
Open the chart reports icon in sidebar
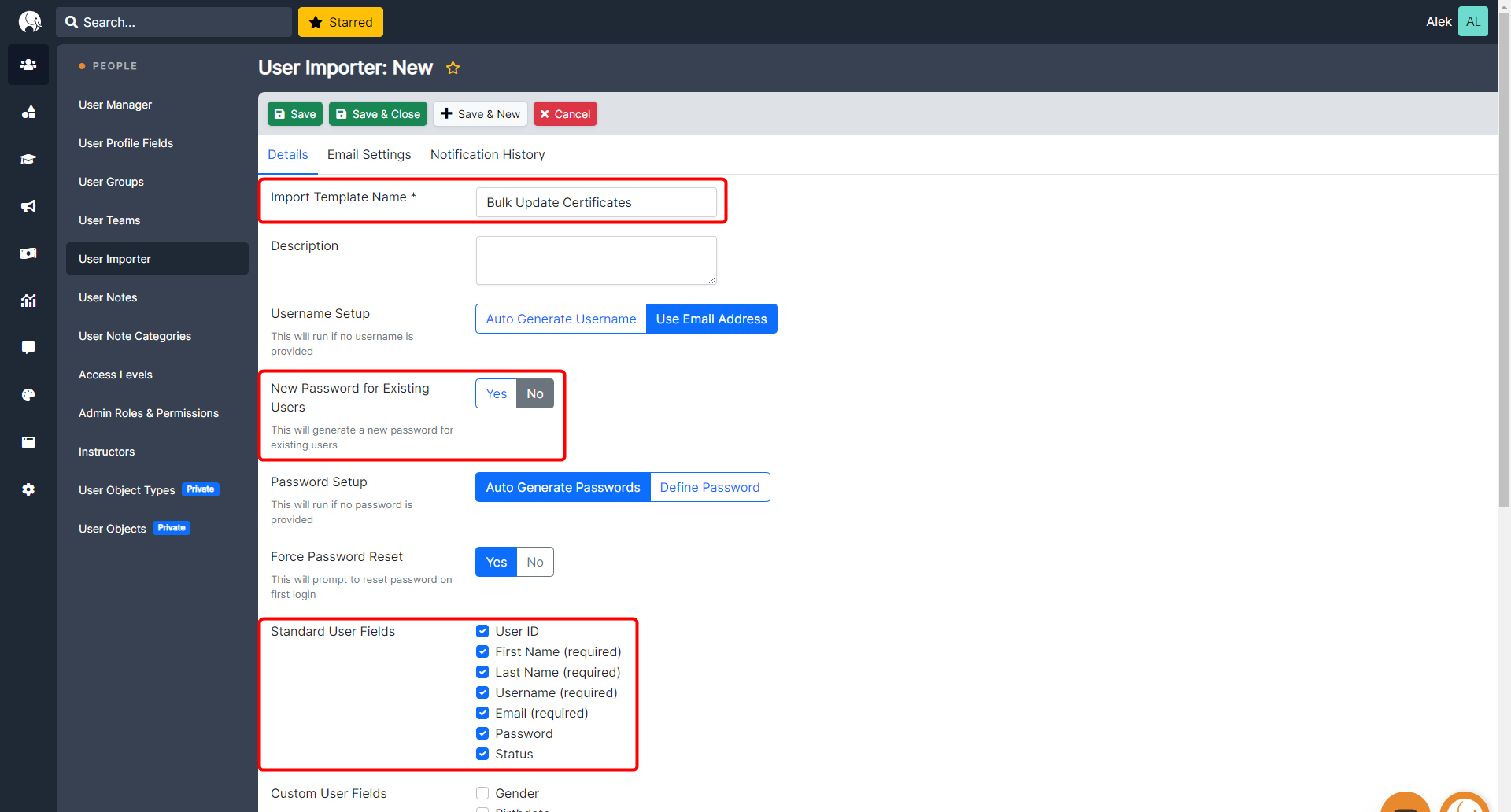tap(28, 301)
